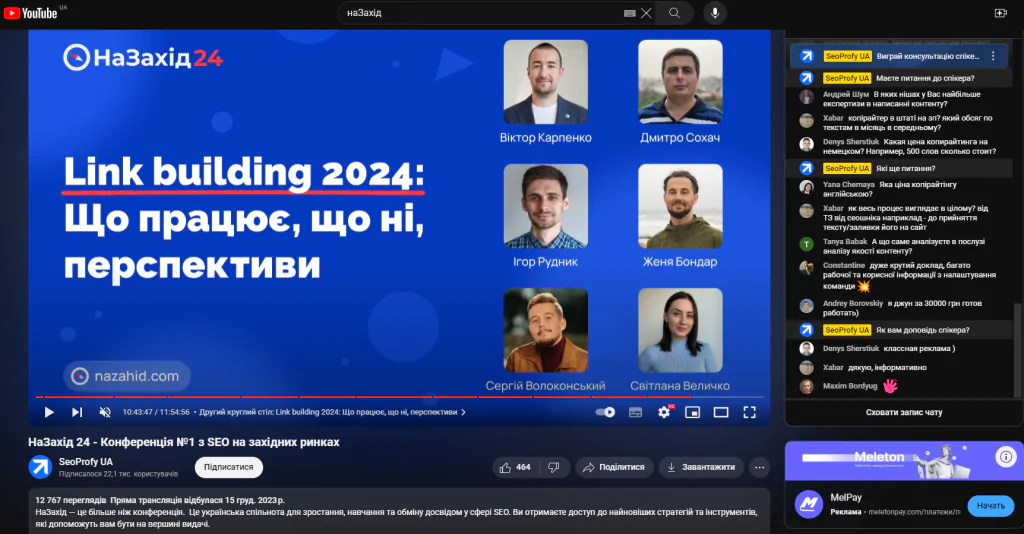This screenshot has height=534, width=1024.
Task: Click chat message Маєте питання до спікера?
Action: click(x=925, y=78)
